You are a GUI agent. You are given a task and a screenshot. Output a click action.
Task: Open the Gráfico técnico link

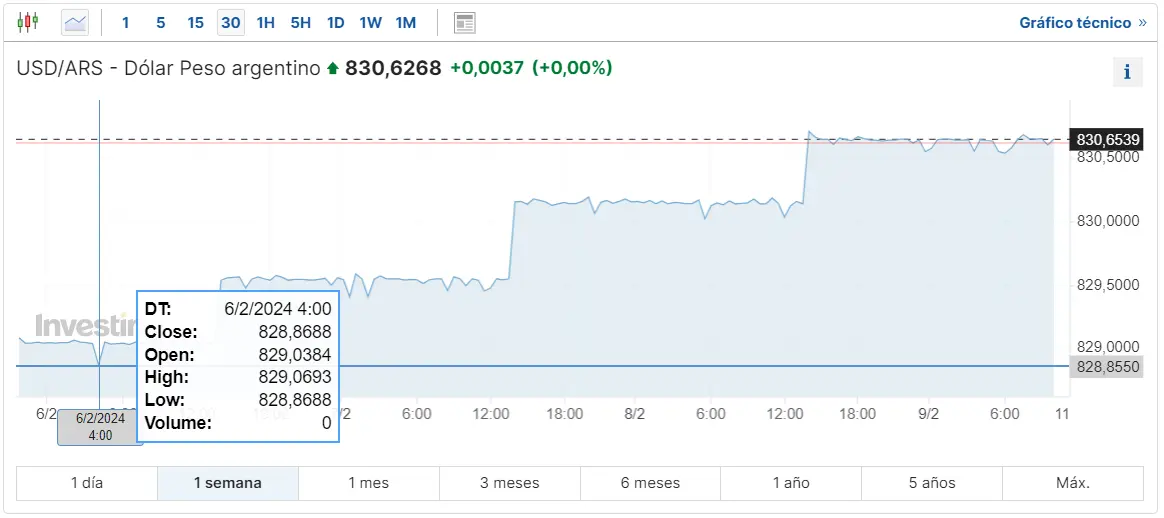coord(1082,23)
